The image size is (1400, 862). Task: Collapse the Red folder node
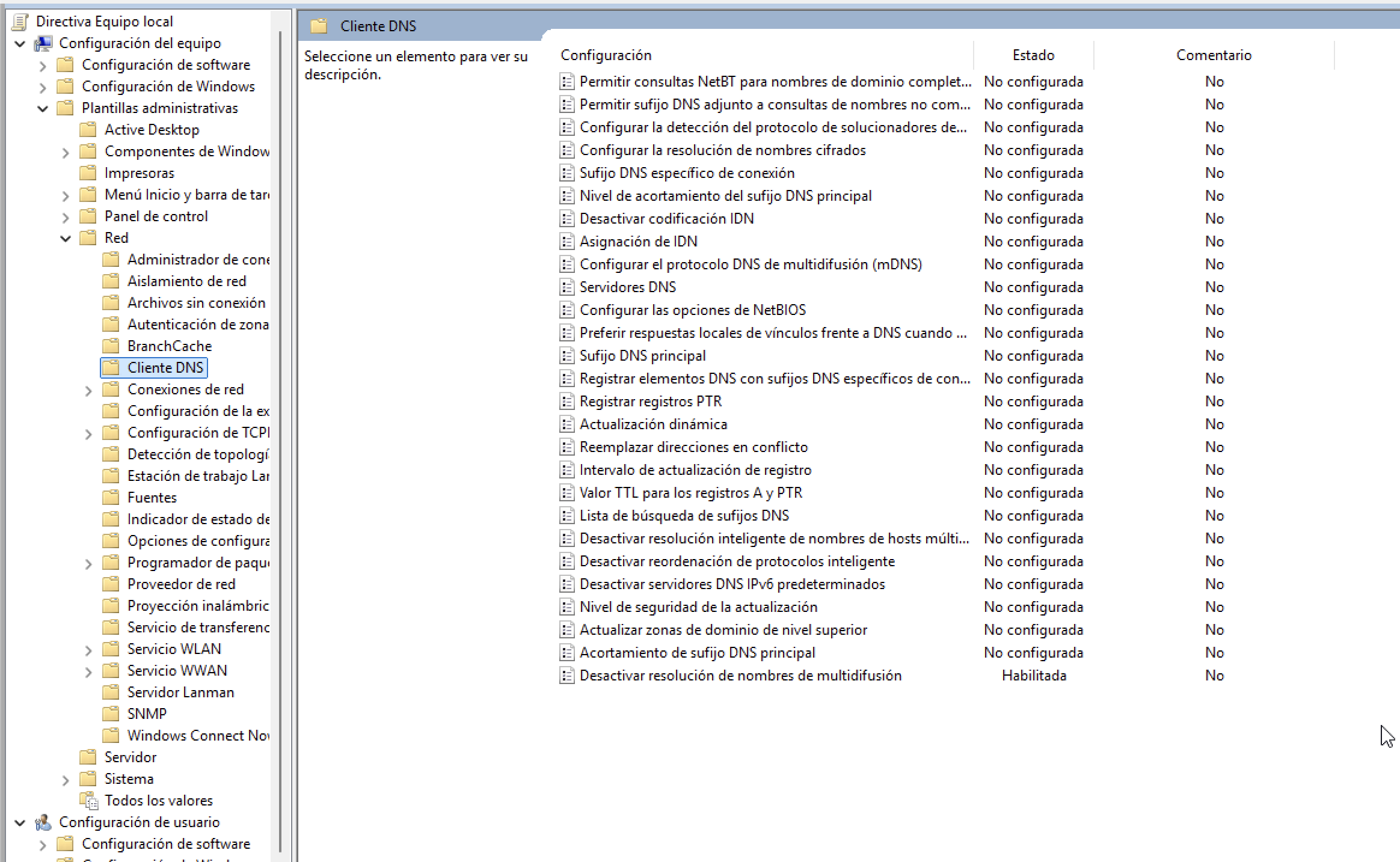[66, 238]
